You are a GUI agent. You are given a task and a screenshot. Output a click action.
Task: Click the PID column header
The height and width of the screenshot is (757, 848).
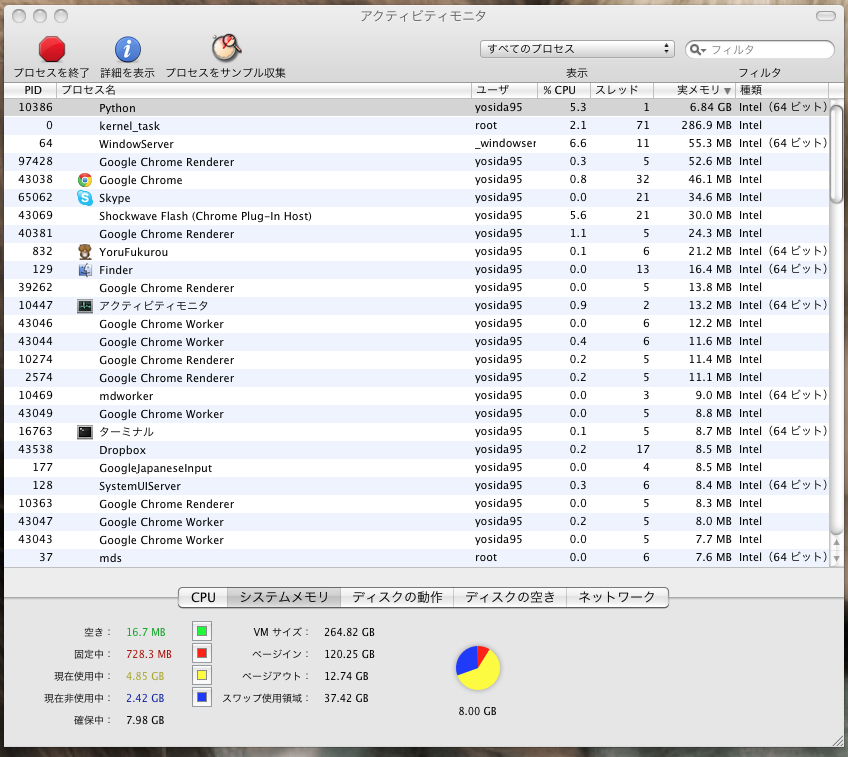pos(32,90)
